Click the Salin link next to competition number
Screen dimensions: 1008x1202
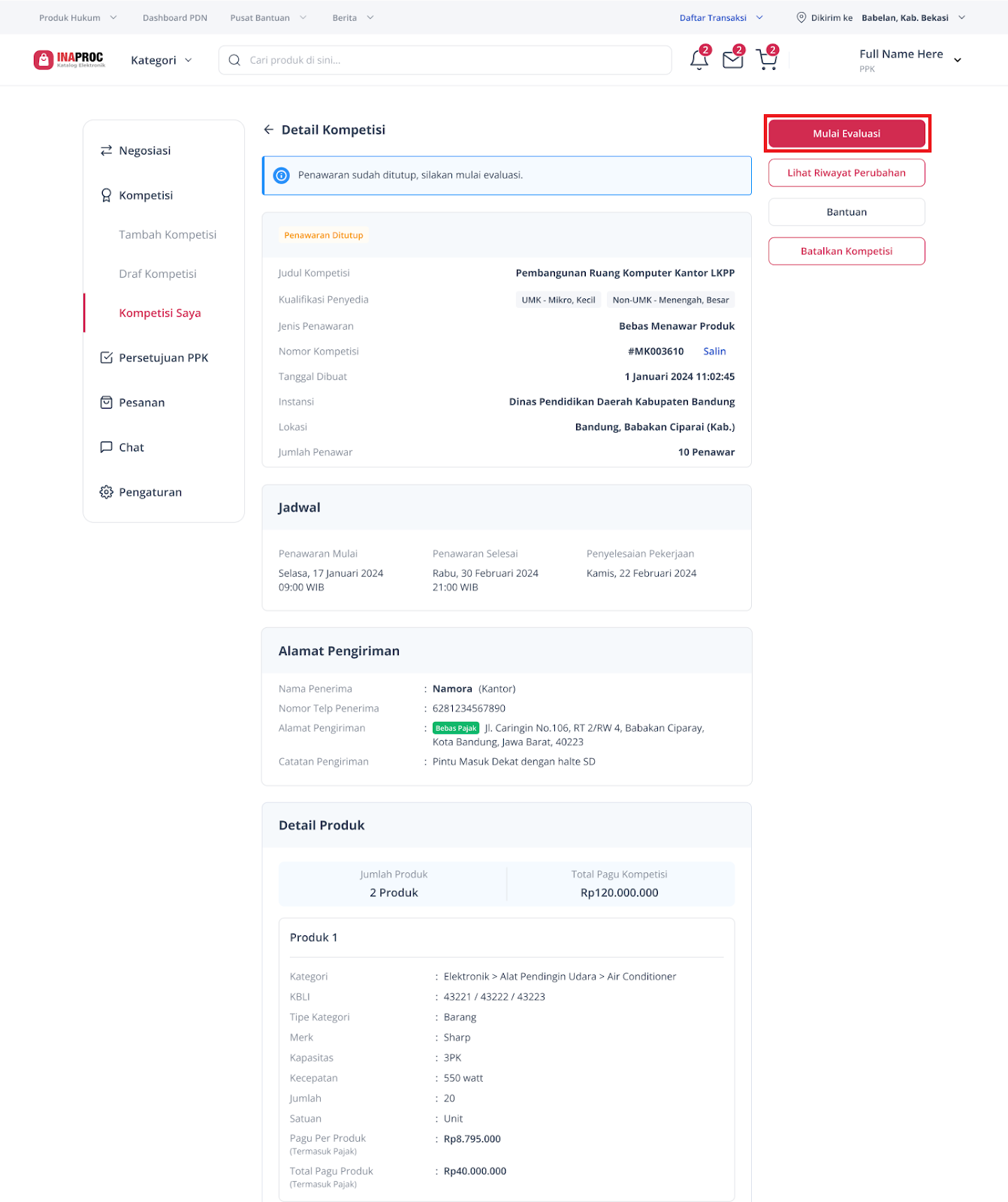coord(714,352)
